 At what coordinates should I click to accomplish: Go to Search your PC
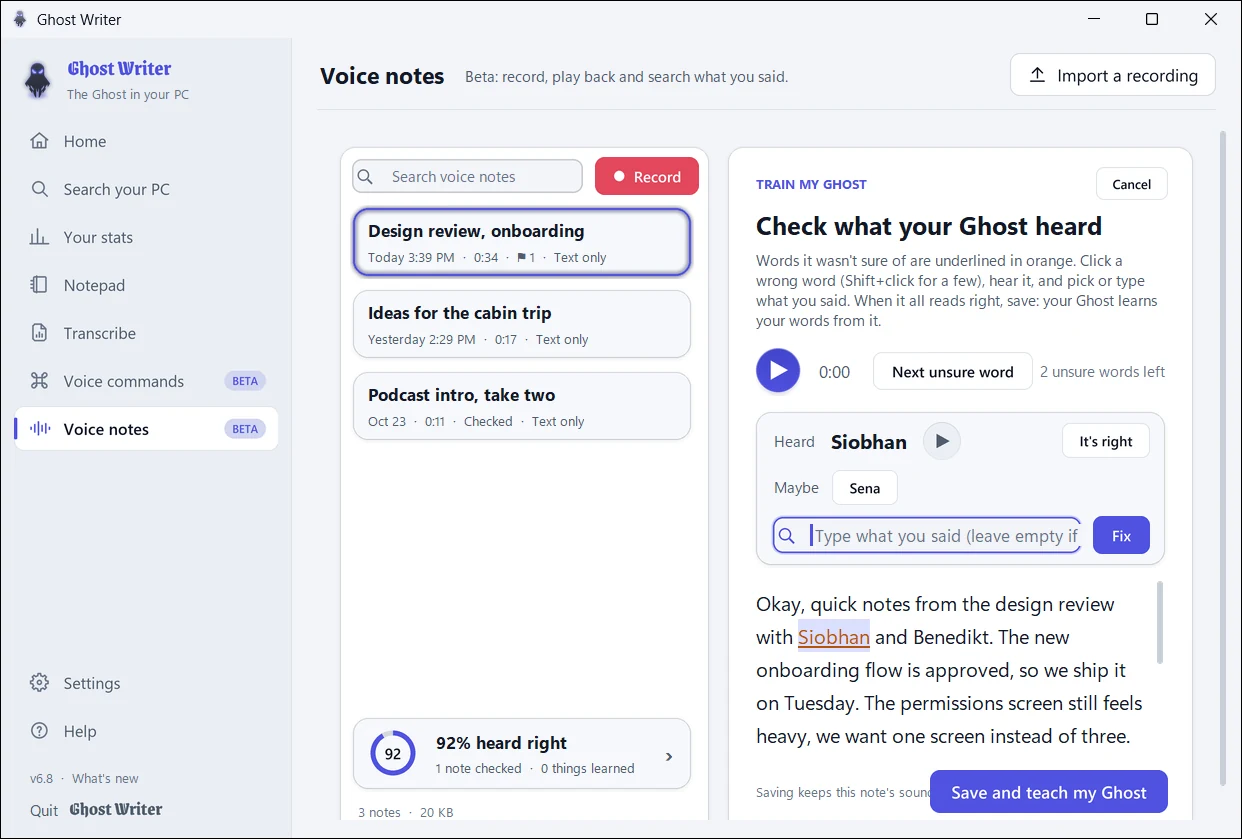click(146, 189)
